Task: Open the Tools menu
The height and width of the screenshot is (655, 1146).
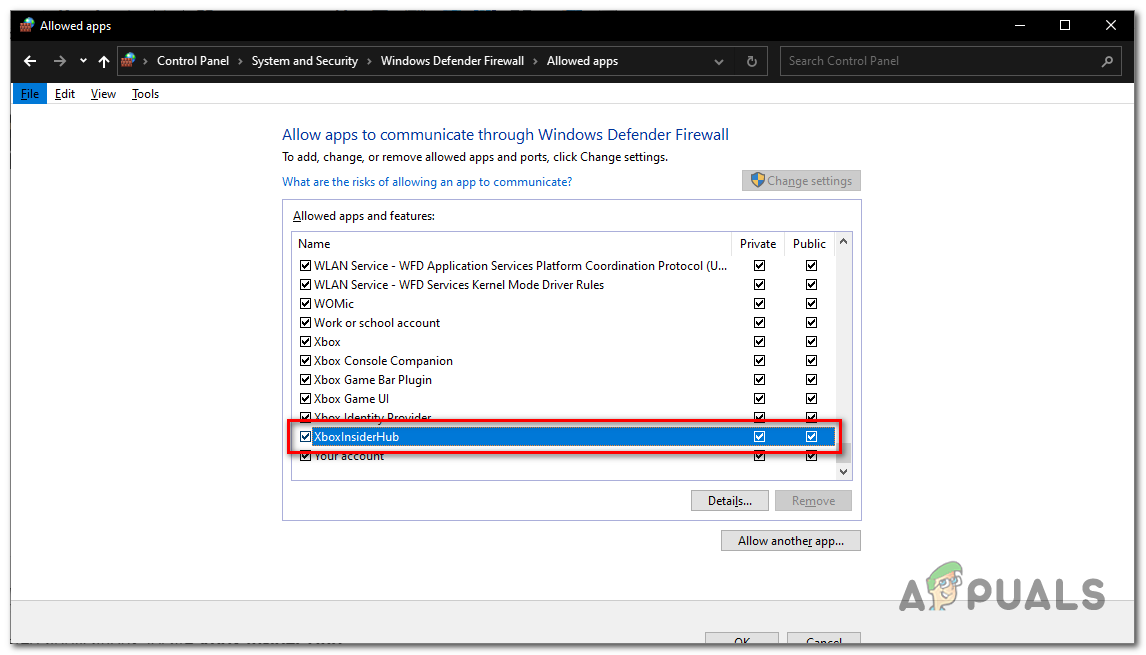Action: (x=145, y=94)
